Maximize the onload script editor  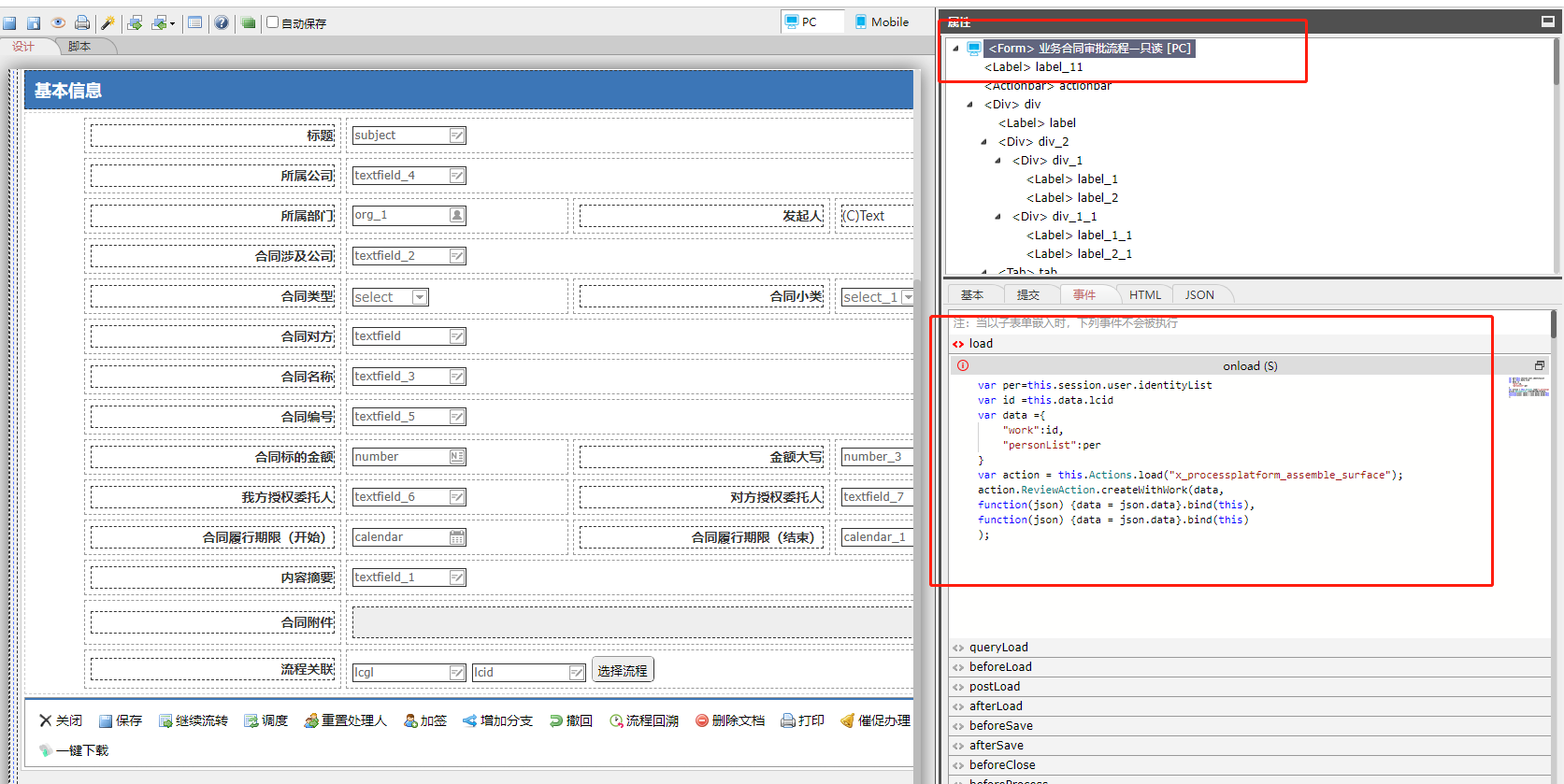[1539, 365]
